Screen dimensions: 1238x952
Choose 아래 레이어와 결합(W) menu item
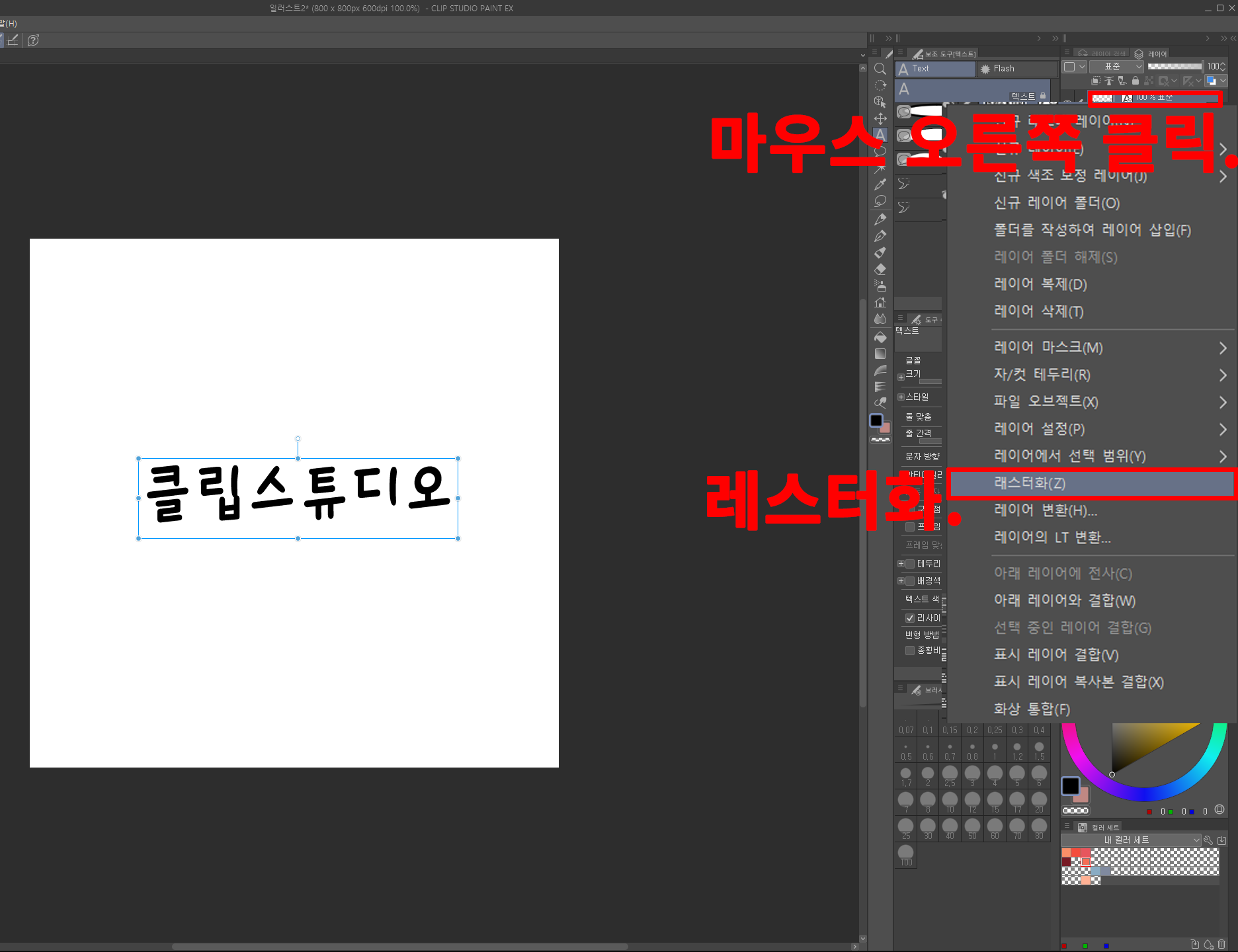pyautogui.click(x=1092, y=600)
